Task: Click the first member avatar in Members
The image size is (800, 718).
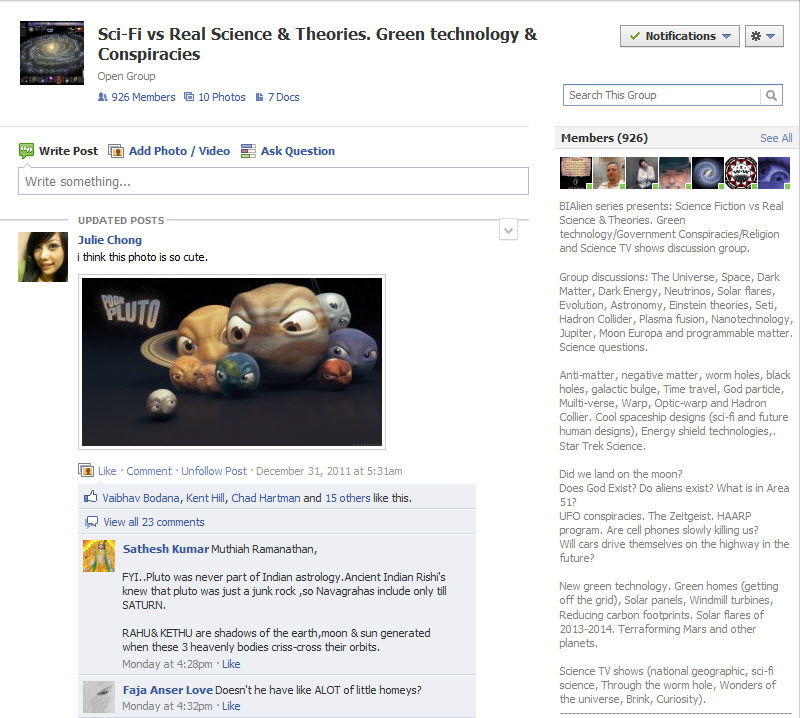Action: [576, 172]
